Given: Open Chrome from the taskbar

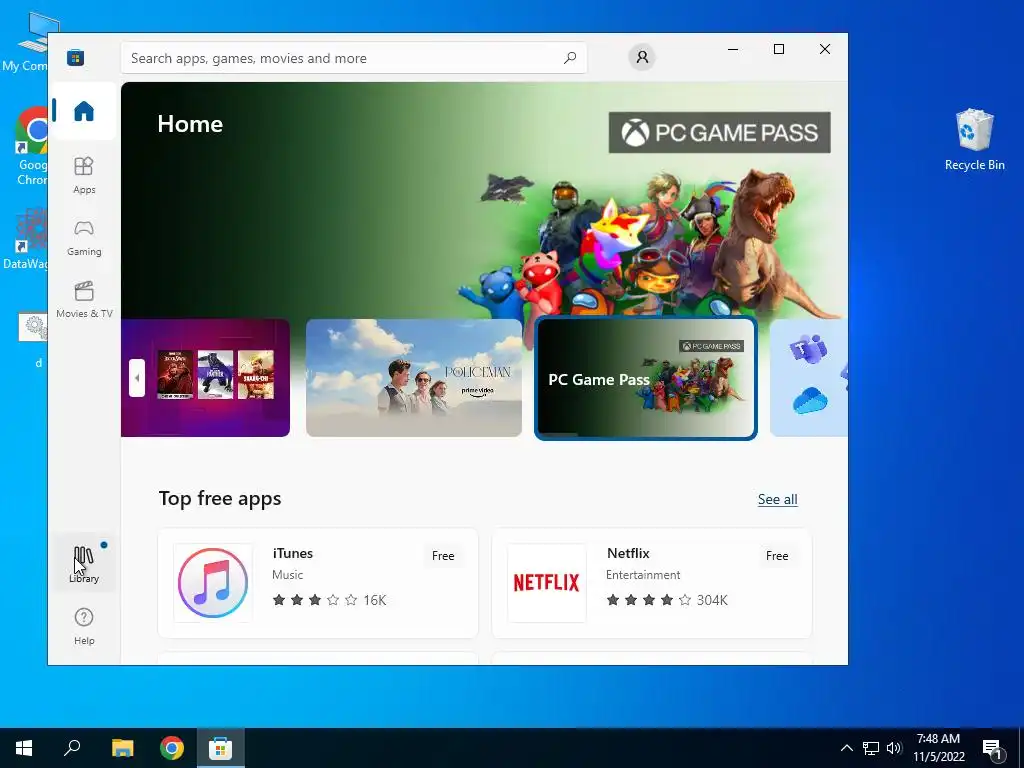Looking at the screenshot, I should pyautogui.click(x=172, y=748).
